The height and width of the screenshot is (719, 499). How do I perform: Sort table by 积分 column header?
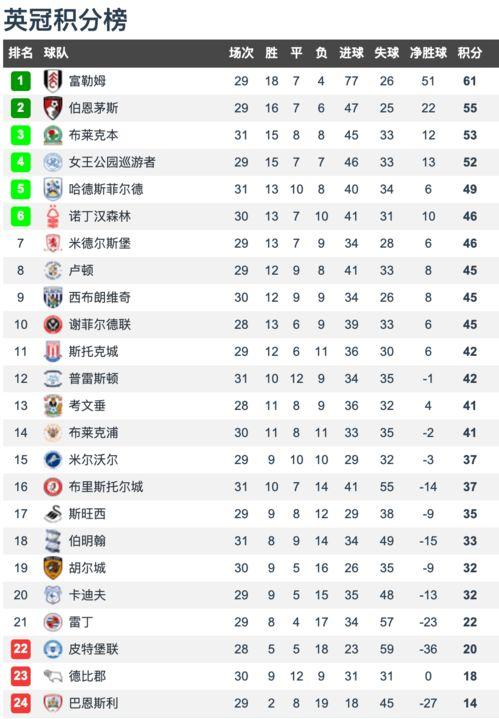[470, 53]
